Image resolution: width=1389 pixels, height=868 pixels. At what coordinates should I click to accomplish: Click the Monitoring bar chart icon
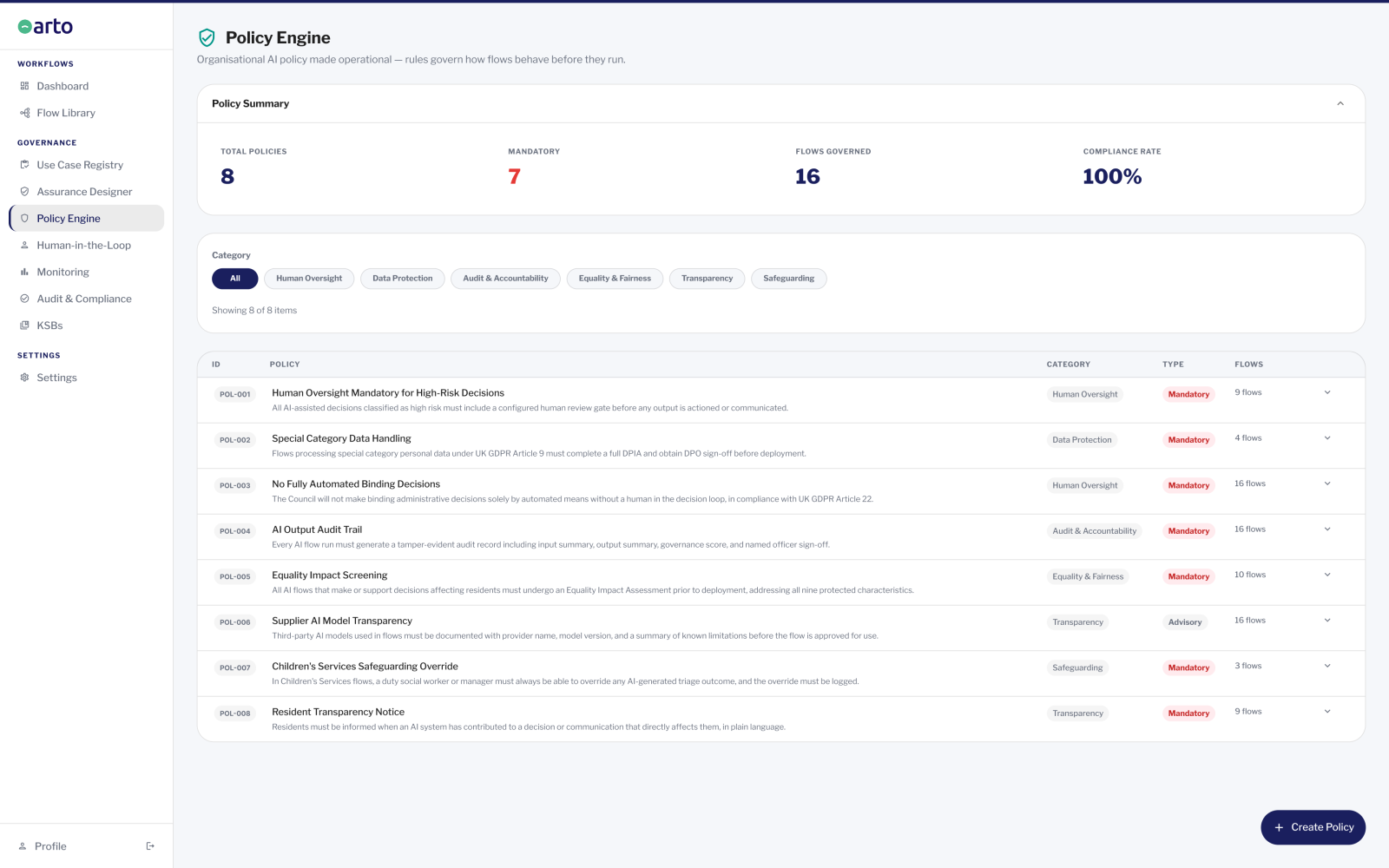(24, 273)
